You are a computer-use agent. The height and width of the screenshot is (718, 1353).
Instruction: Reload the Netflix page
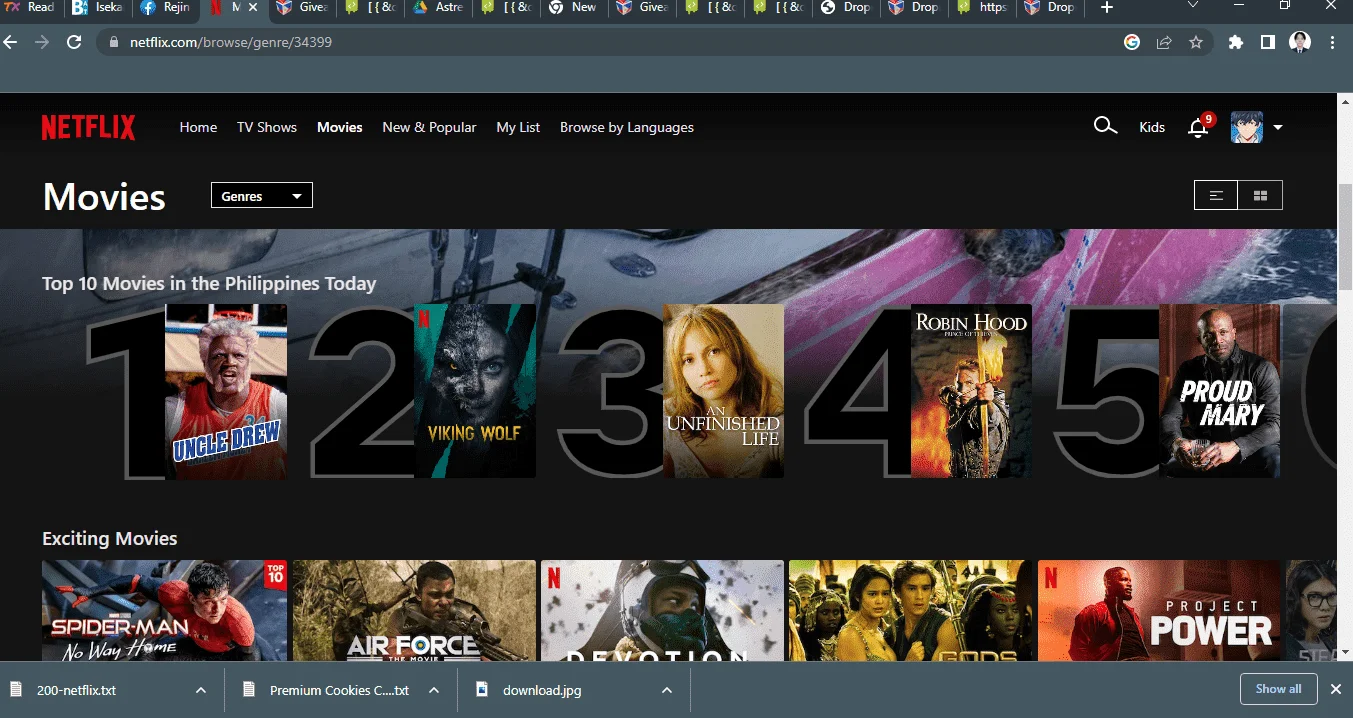coord(73,42)
